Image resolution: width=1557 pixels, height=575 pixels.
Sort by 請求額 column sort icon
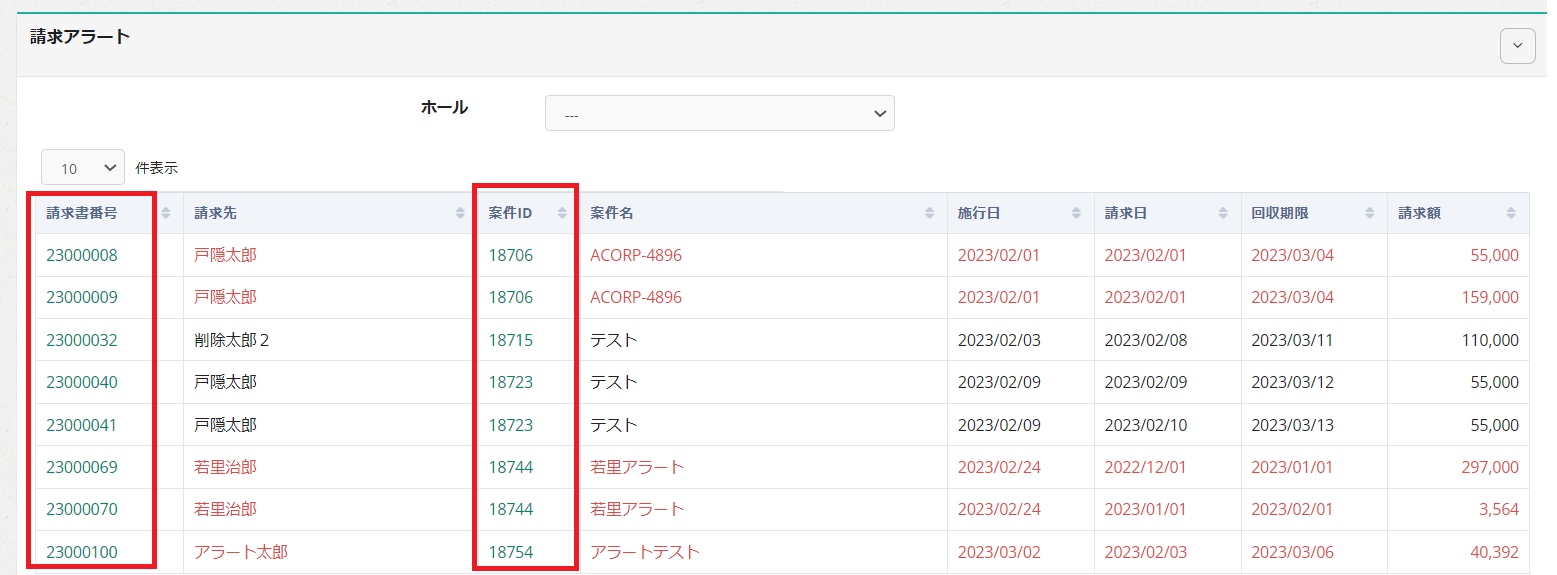click(1511, 213)
